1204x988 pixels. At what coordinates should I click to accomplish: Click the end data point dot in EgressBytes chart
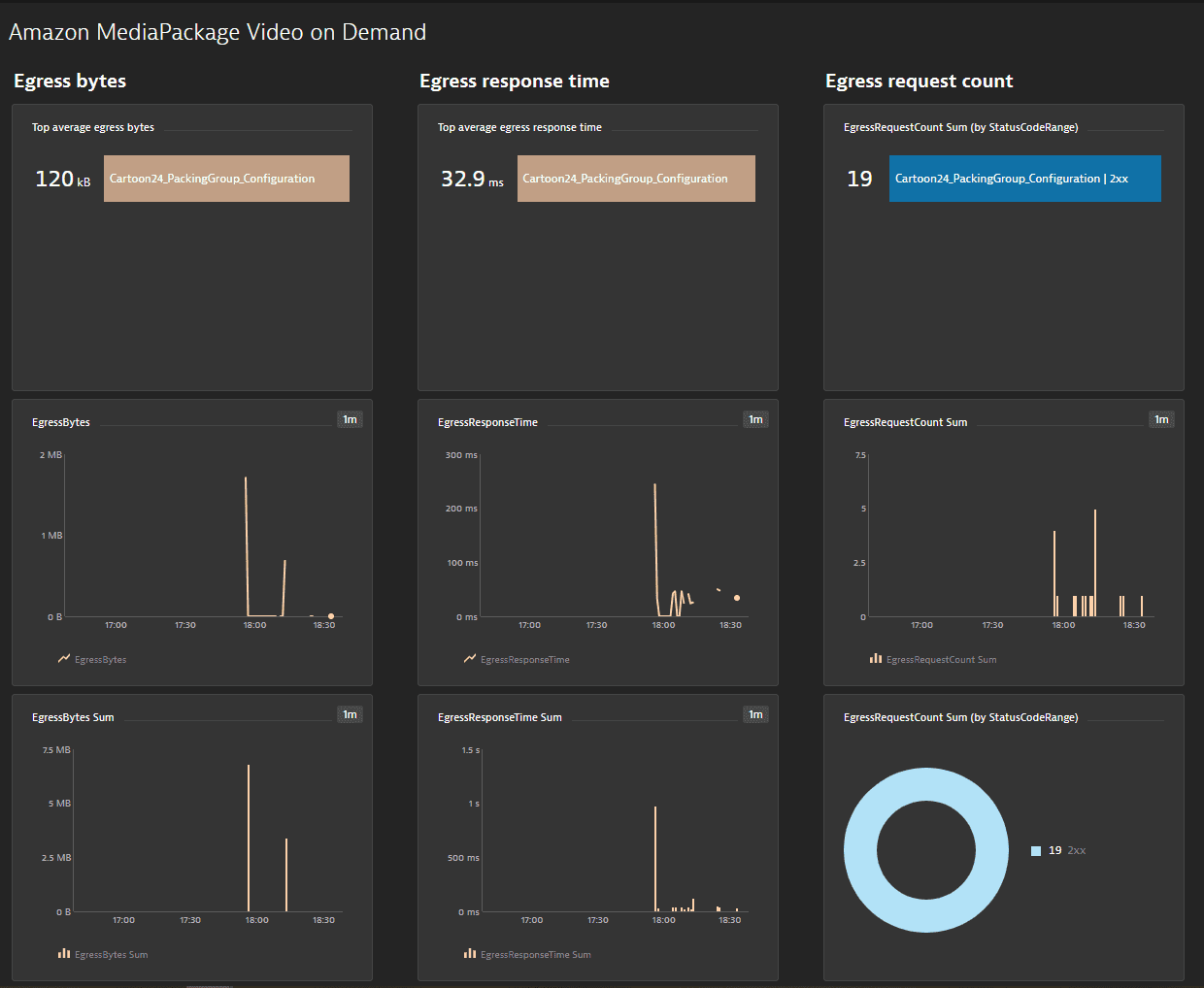click(x=331, y=616)
